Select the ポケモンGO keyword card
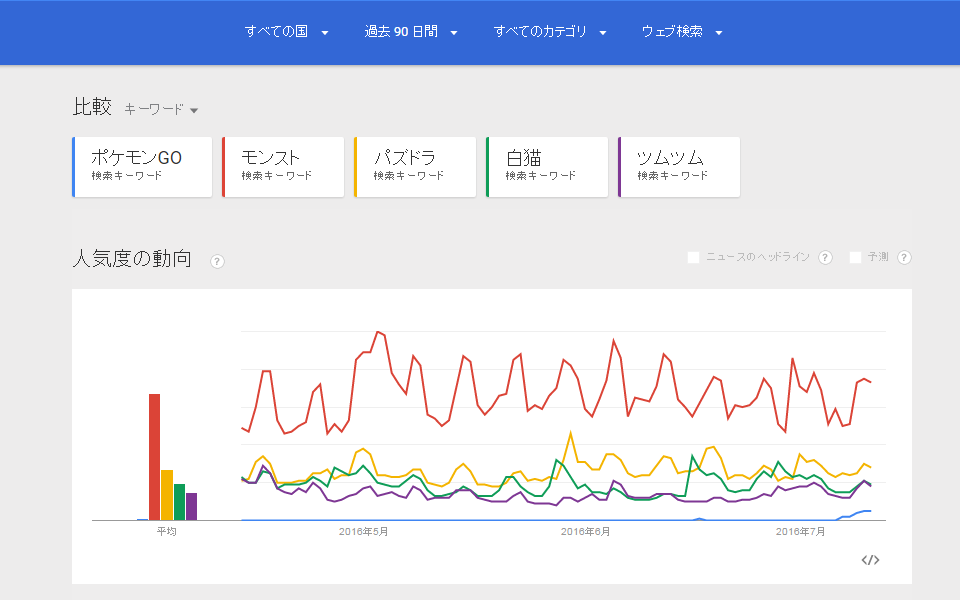 coord(142,167)
